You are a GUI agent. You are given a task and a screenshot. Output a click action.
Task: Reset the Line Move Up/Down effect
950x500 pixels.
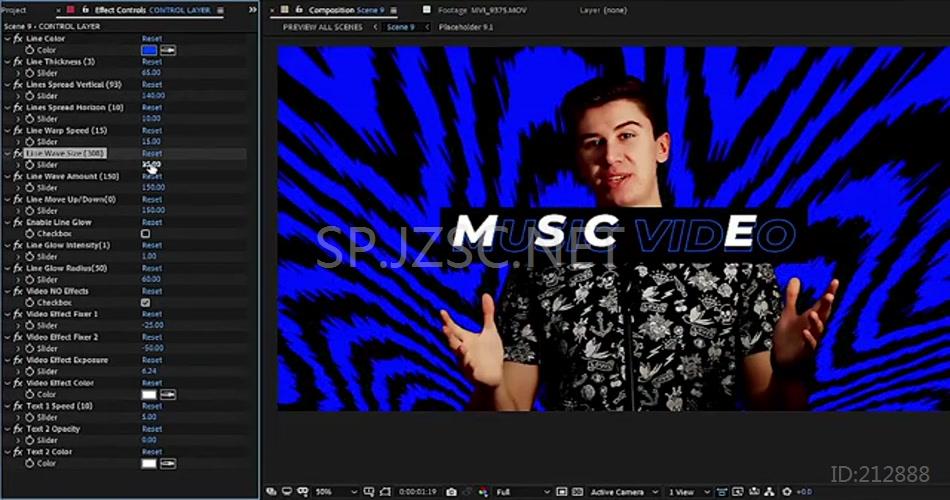click(152, 199)
